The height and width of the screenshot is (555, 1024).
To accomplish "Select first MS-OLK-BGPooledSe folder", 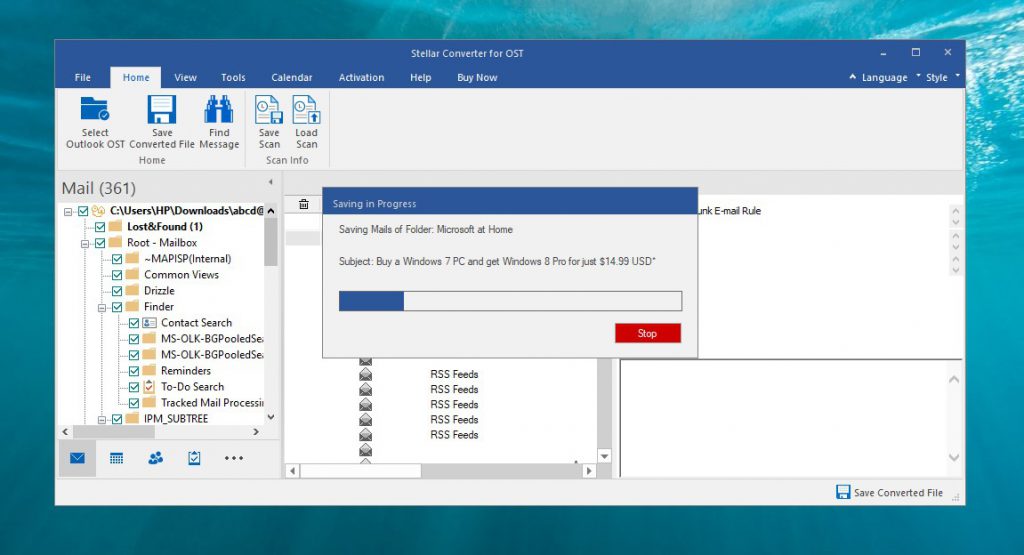I will 212,338.
